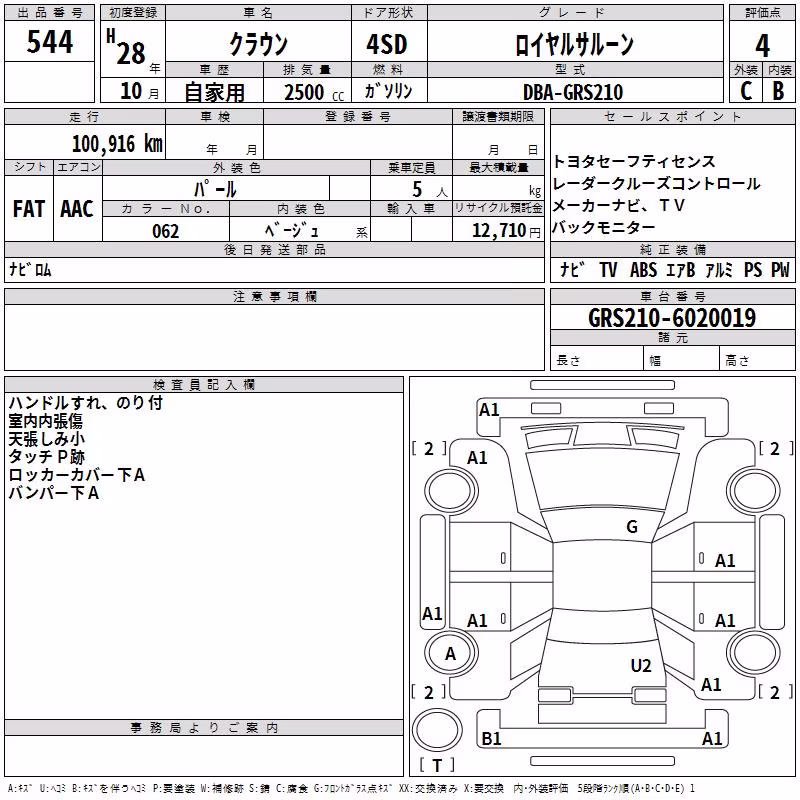800x800 pixels.
Task: Click the air conditioner value AAC
Action: pyautogui.click(x=77, y=209)
